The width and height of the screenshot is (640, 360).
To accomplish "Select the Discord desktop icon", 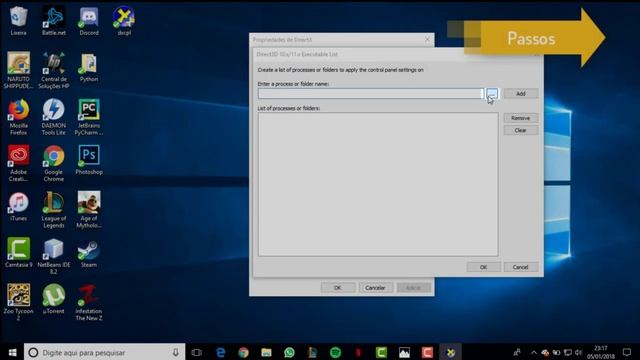I will [89, 21].
